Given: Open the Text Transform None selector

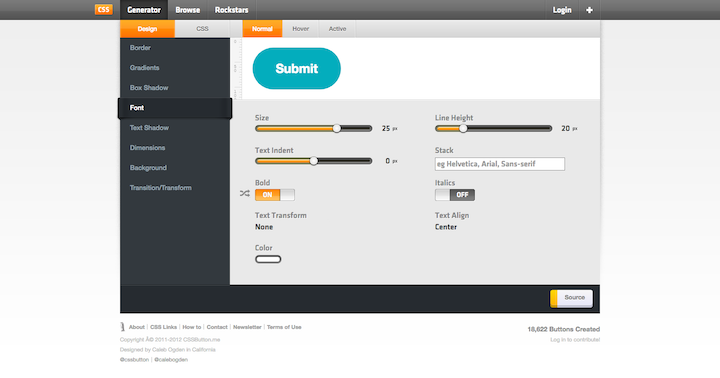Looking at the screenshot, I should point(264,227).
